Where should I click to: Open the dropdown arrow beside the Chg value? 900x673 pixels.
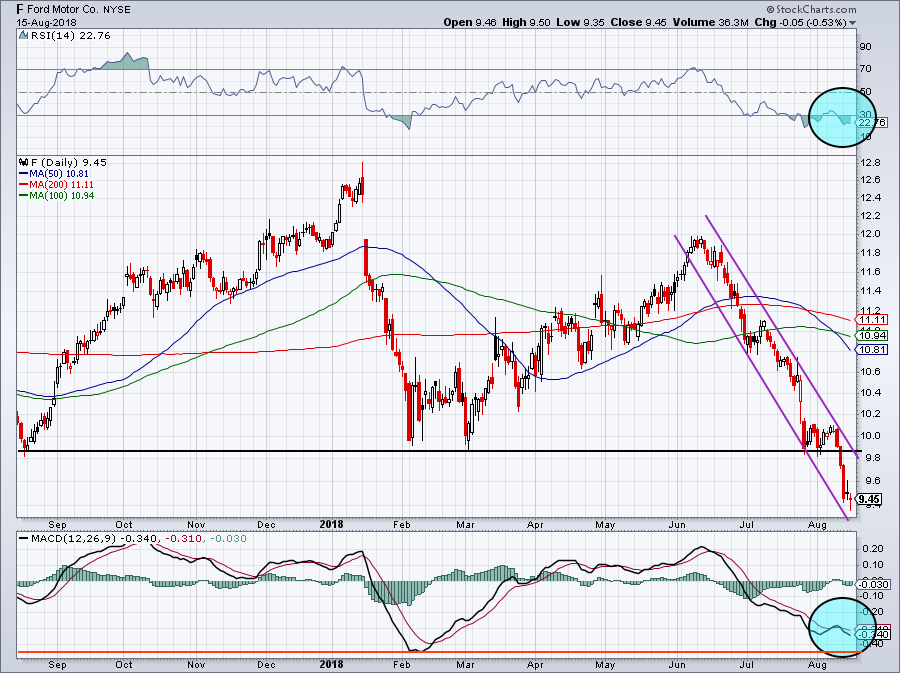[853, 23]
